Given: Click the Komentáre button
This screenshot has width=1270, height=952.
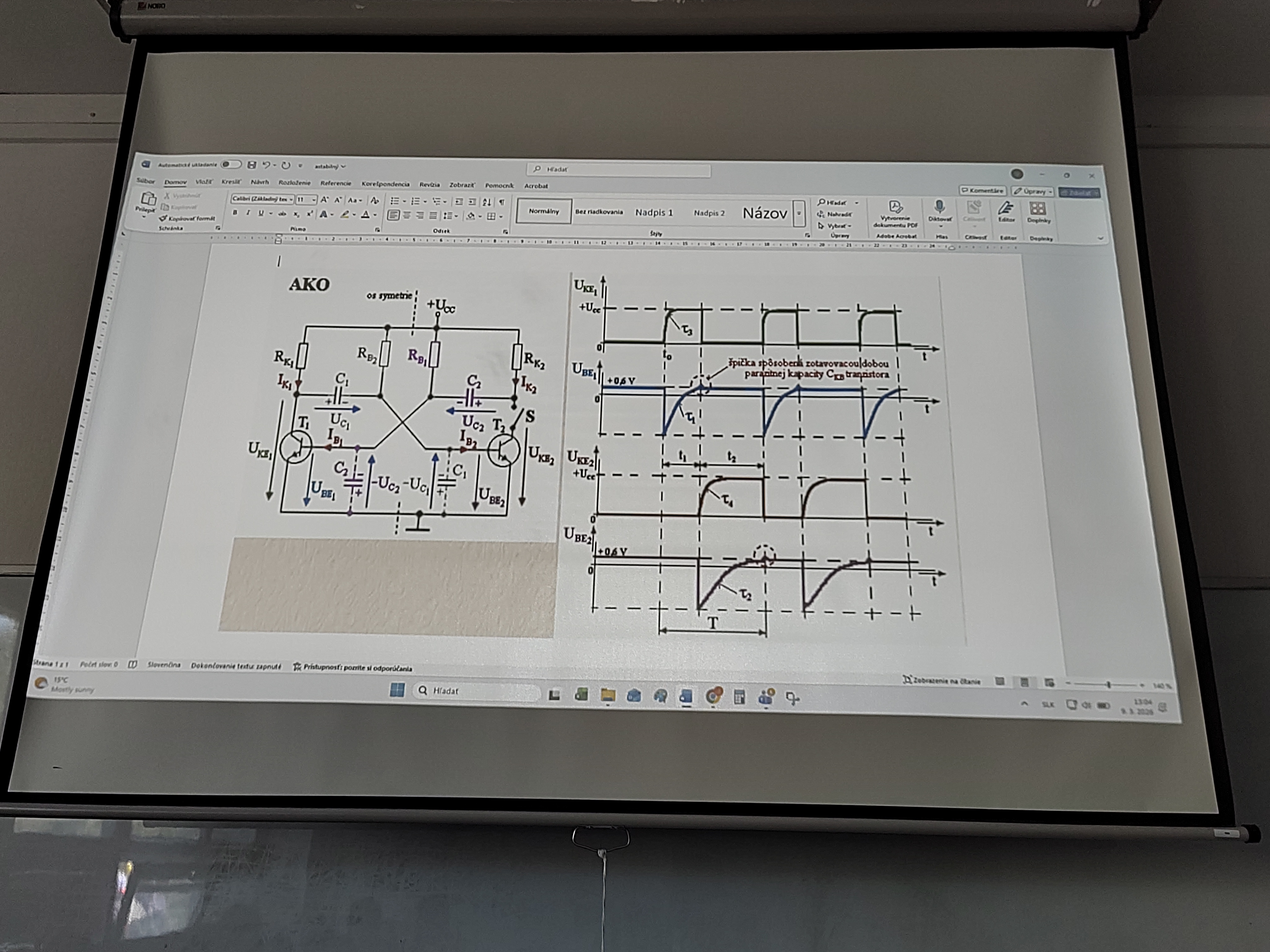Looking at the screenshot, I should (x=982, y=191).
